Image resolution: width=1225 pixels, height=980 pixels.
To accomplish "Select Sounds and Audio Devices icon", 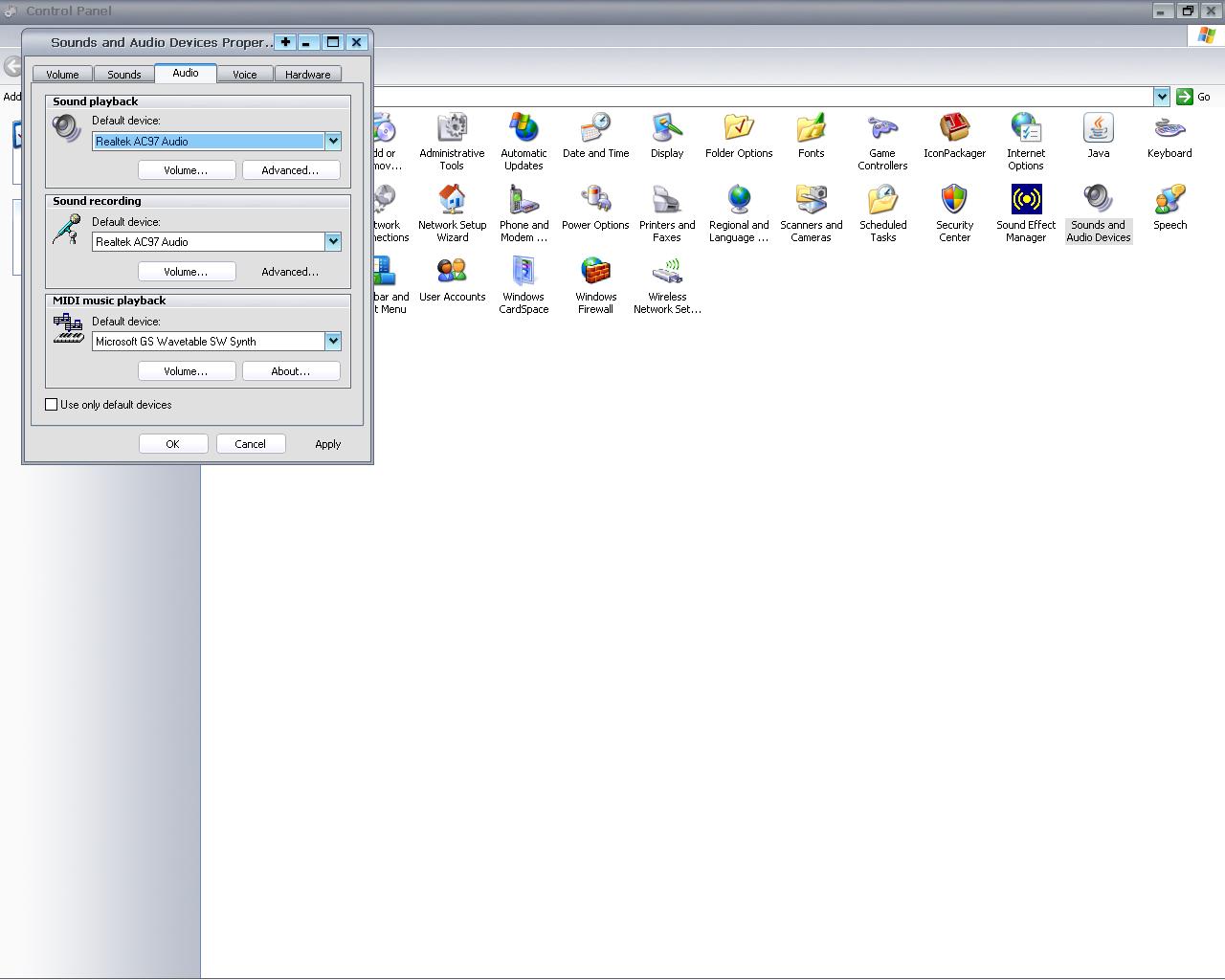I will 1098,212.
